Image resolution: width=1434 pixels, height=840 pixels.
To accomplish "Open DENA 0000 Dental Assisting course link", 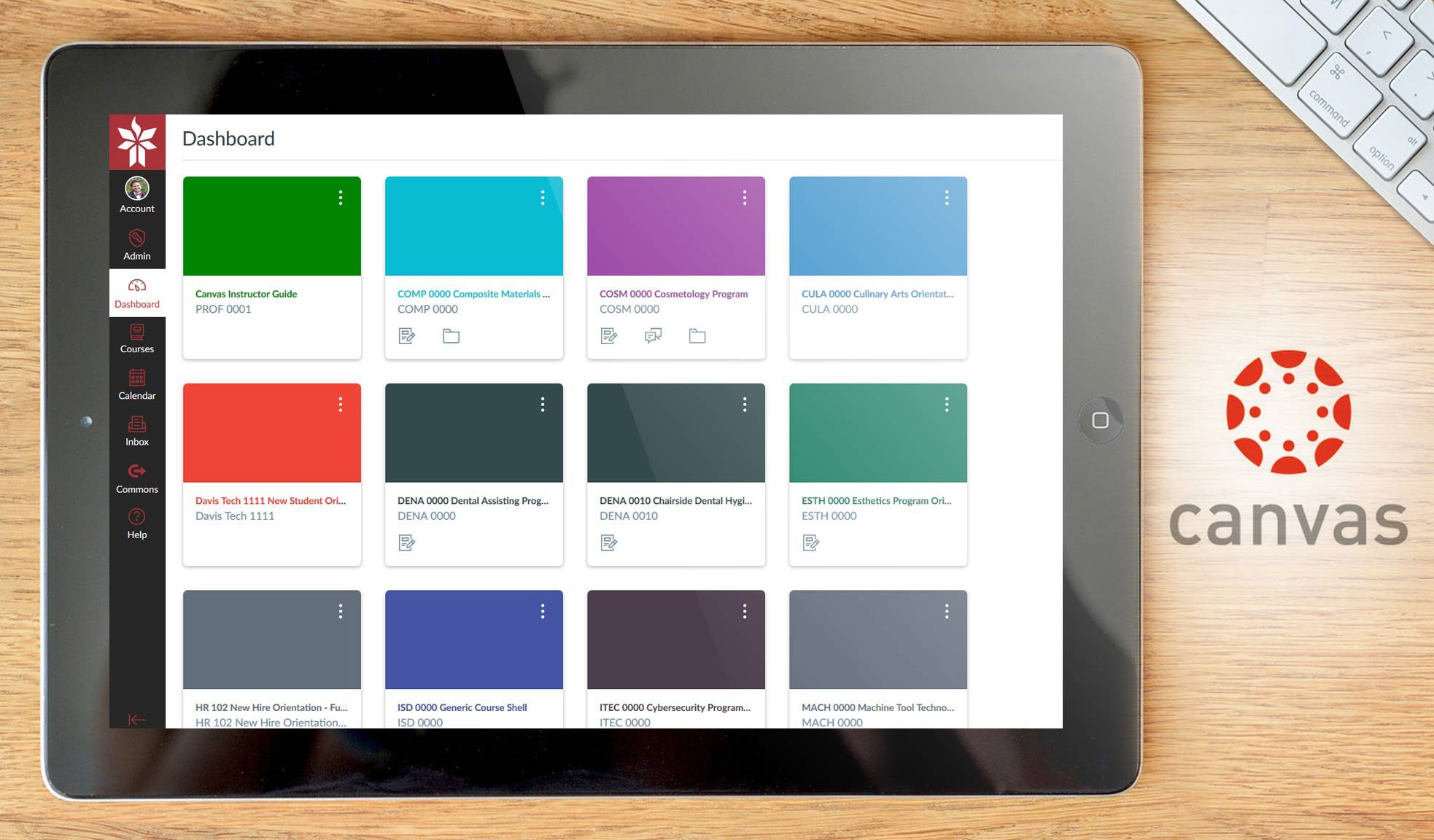I will (472, 501).
